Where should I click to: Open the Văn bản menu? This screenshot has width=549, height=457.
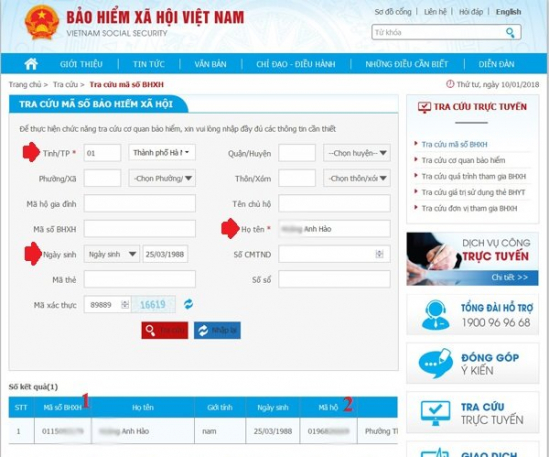(210, 64)
